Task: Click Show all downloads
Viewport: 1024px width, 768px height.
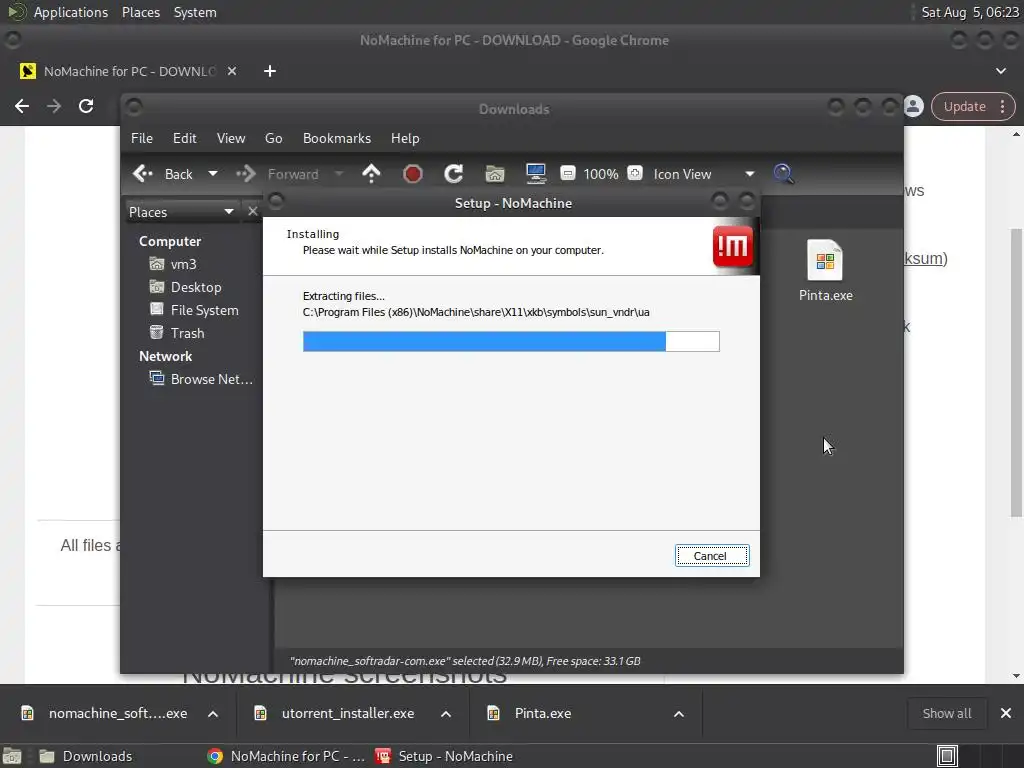Action: 946,714
